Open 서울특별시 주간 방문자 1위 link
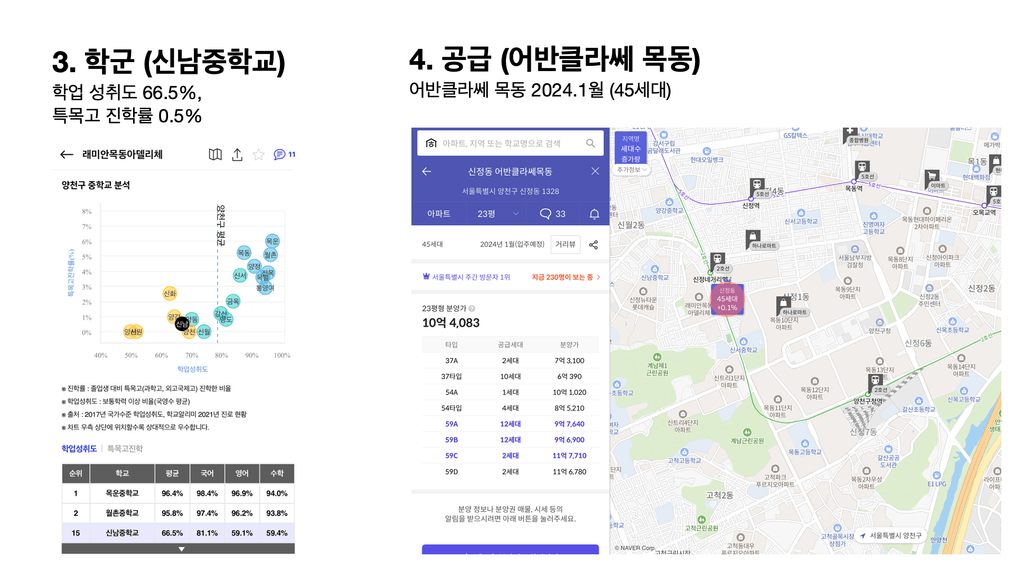Image resolution: width=1014 pixels, height=570 pixels. (x=466, y=277)
